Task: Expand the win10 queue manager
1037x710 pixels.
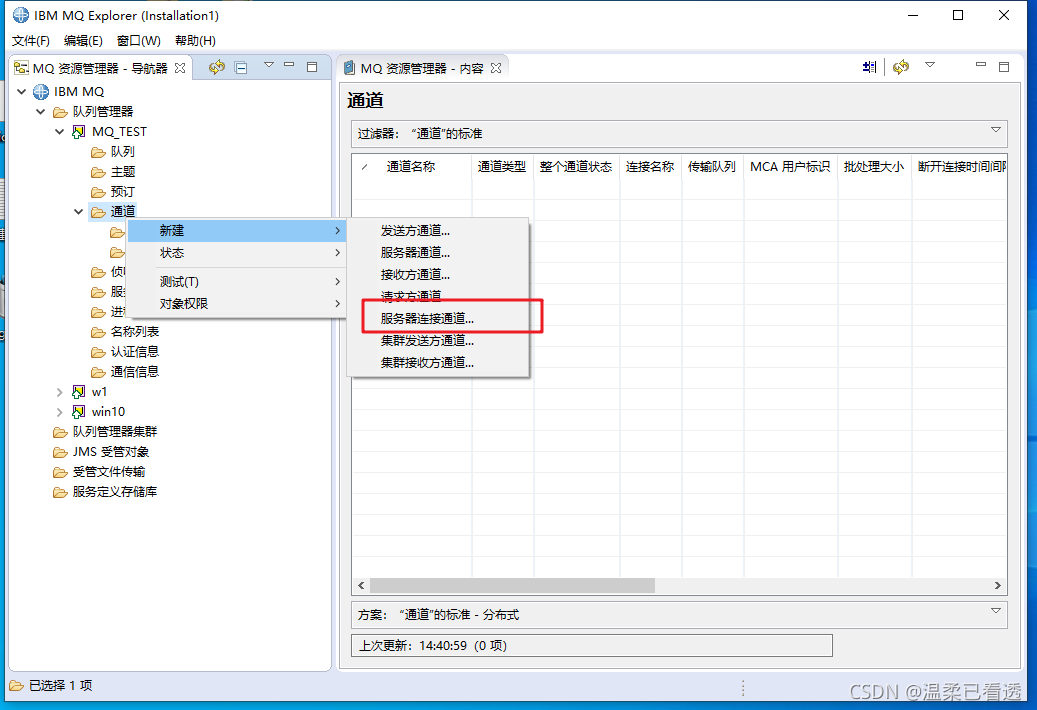Action: (60, 412)
